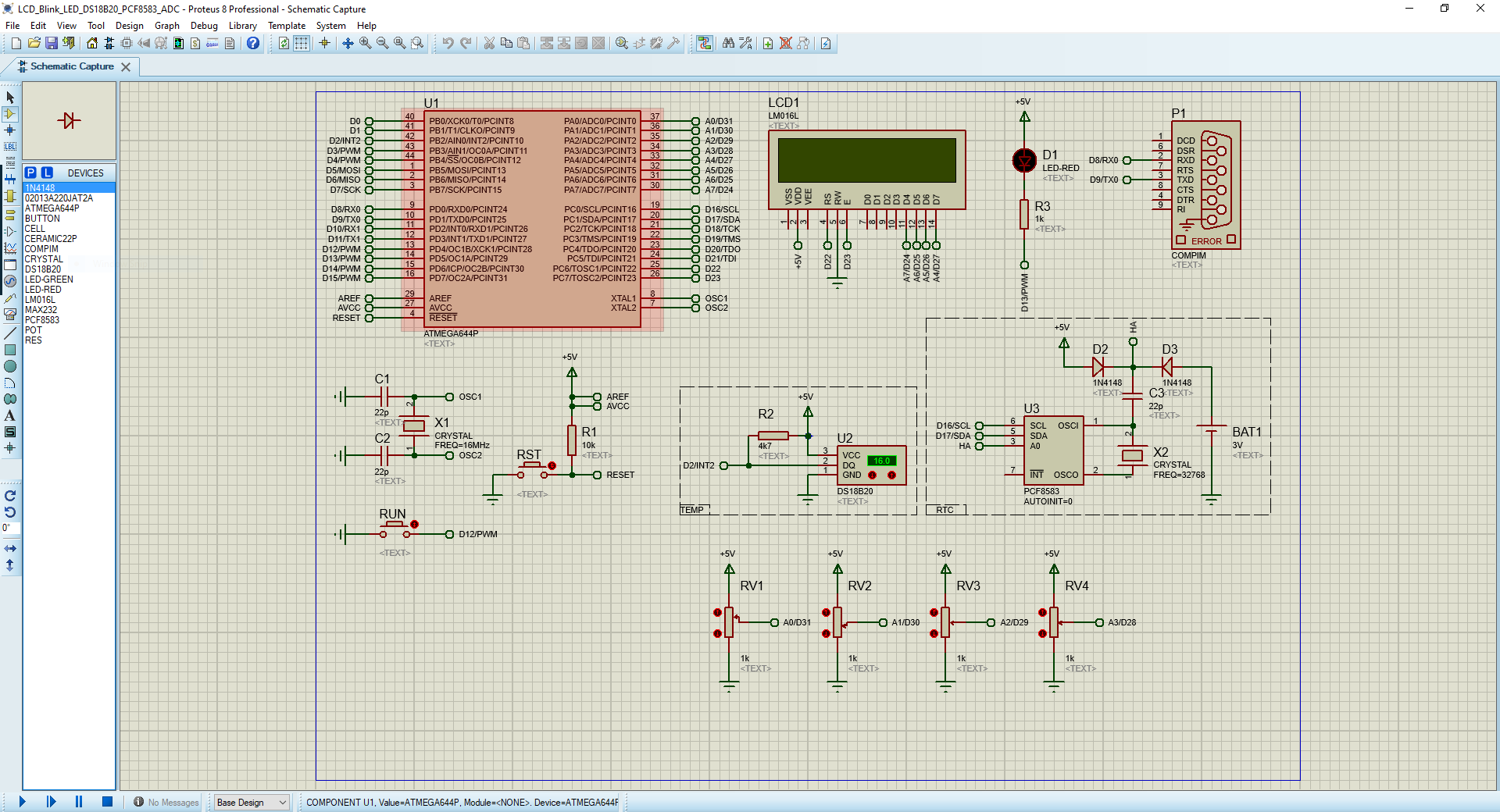This screenshot has height=812, width=1500.
Task: Select Component Mode tool
Action: pyautogui.click(x=10, y=114)
